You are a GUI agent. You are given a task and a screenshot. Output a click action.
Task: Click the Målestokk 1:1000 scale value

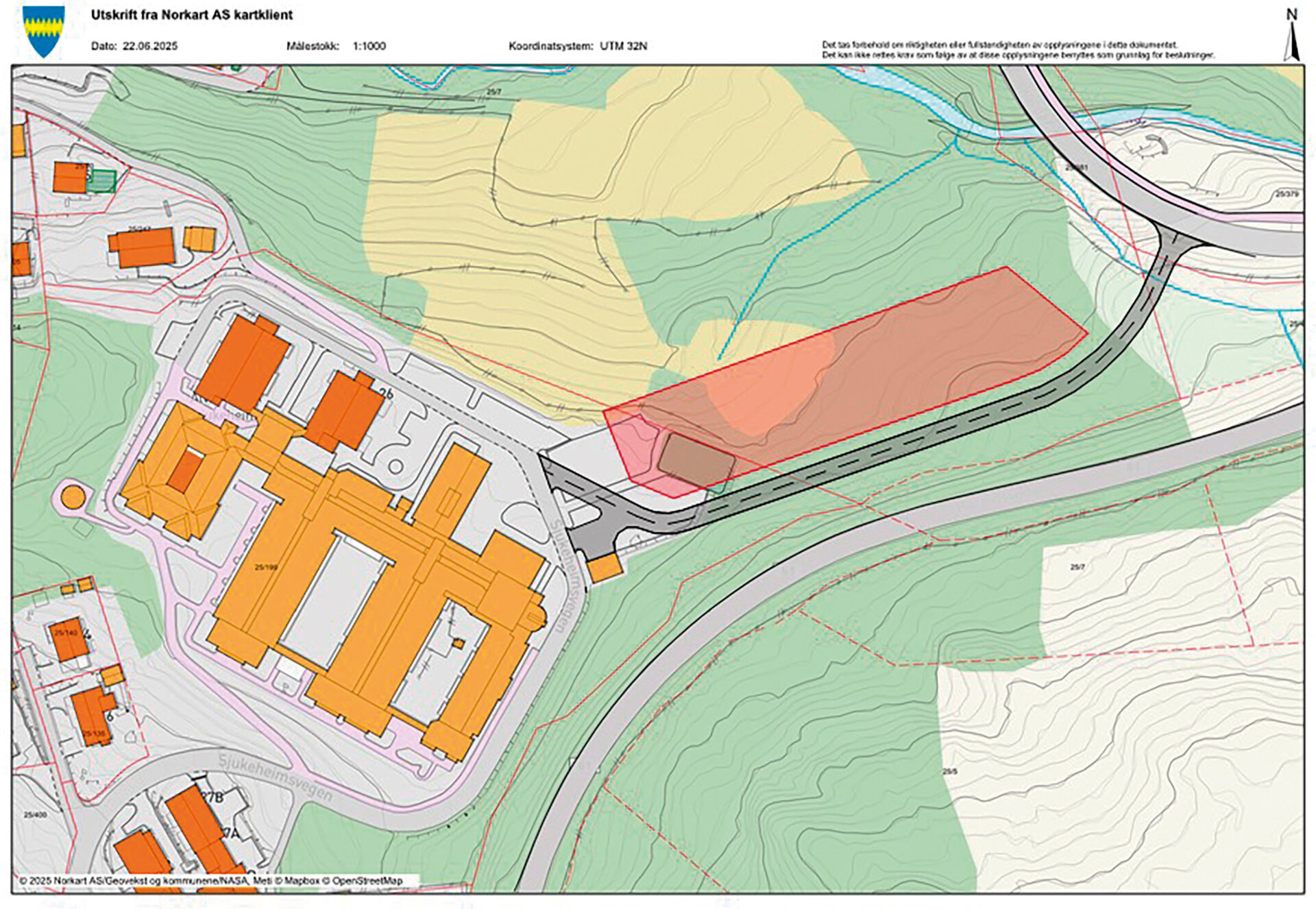click(369, 46)
